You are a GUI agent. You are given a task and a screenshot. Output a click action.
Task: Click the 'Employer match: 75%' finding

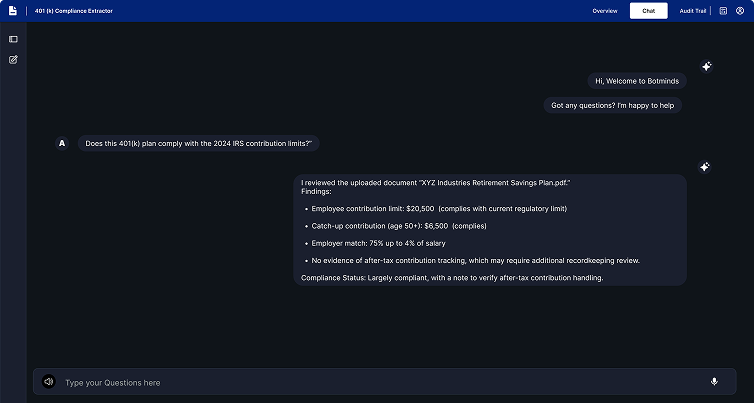point(378,243)
